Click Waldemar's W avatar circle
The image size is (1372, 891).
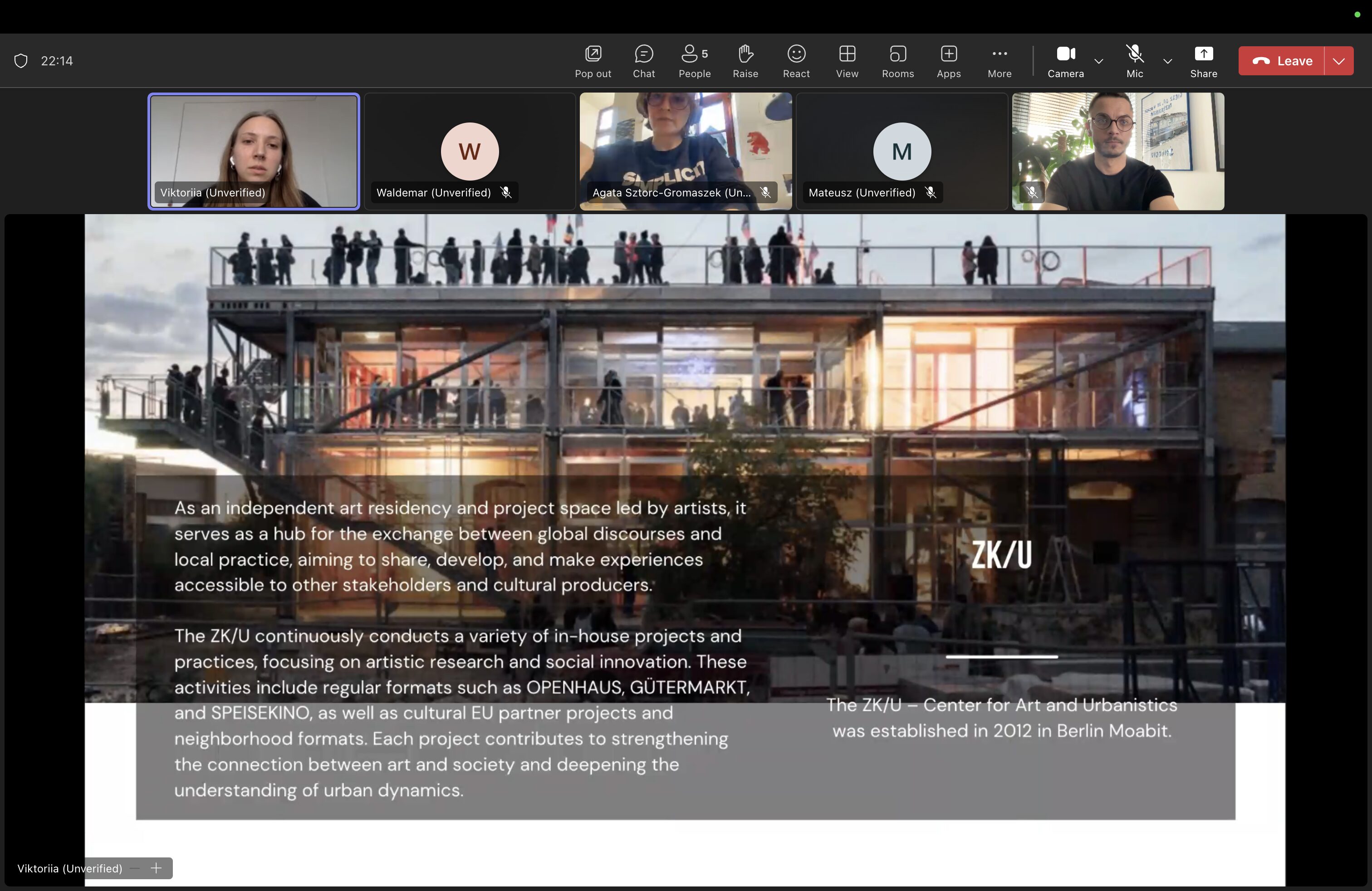[470, 152]
